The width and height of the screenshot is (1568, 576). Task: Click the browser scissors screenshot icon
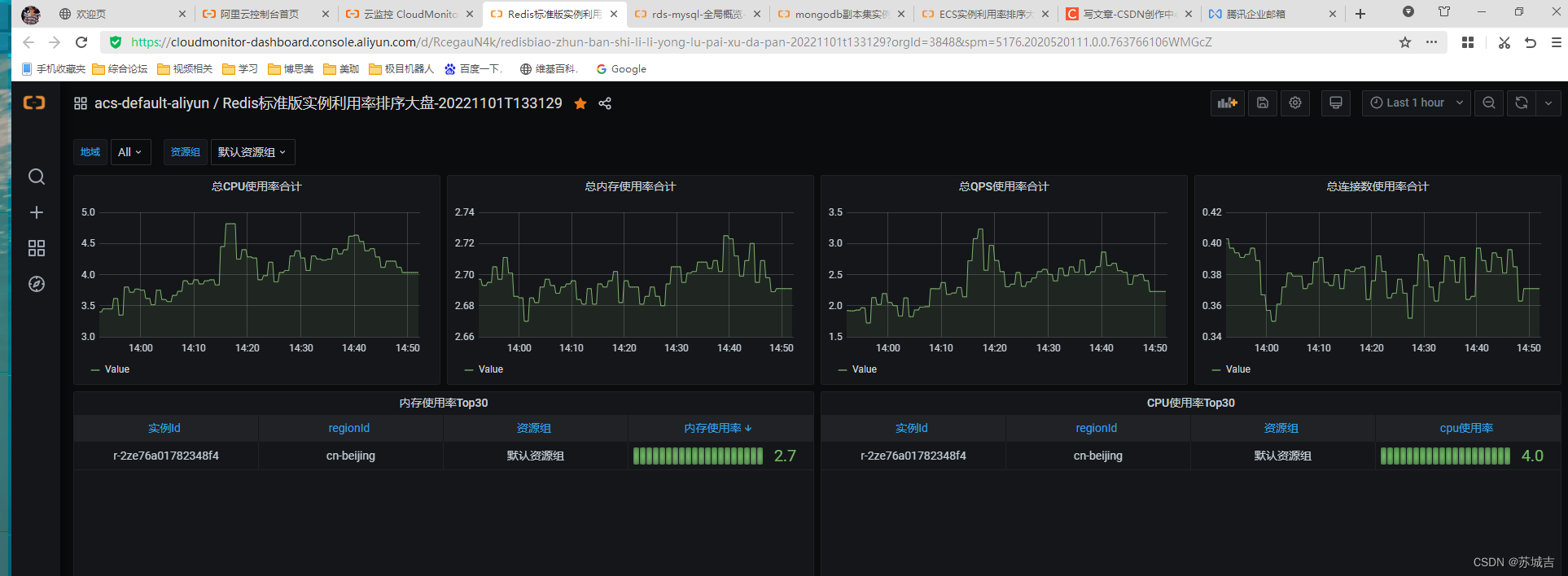tap(1504, 42)
